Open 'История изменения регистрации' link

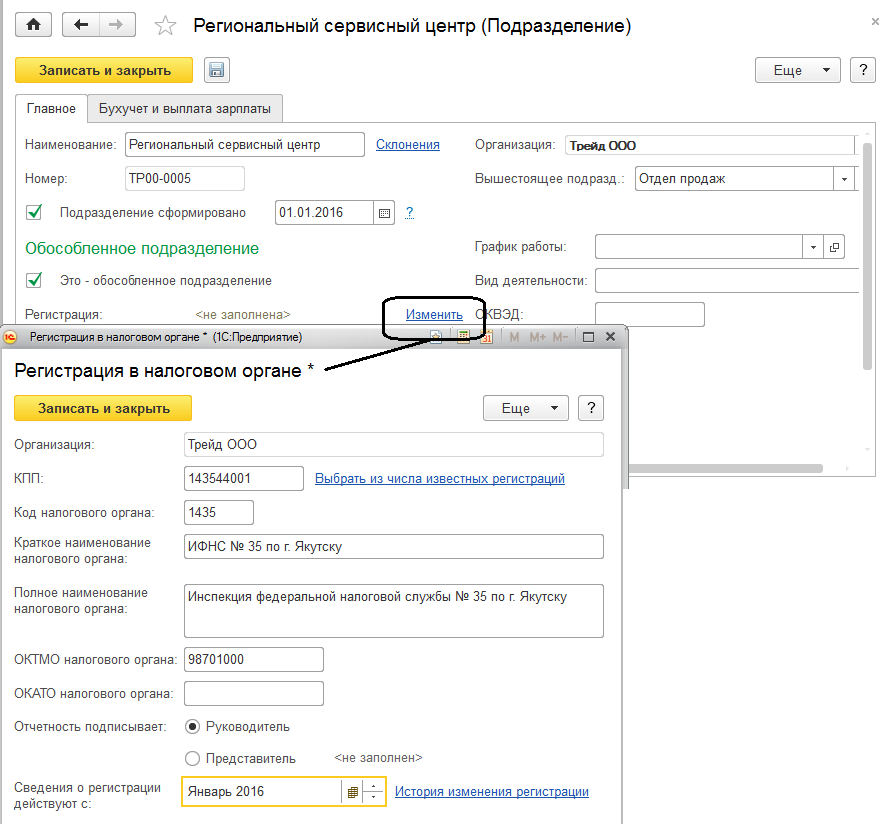pos(492,792)
